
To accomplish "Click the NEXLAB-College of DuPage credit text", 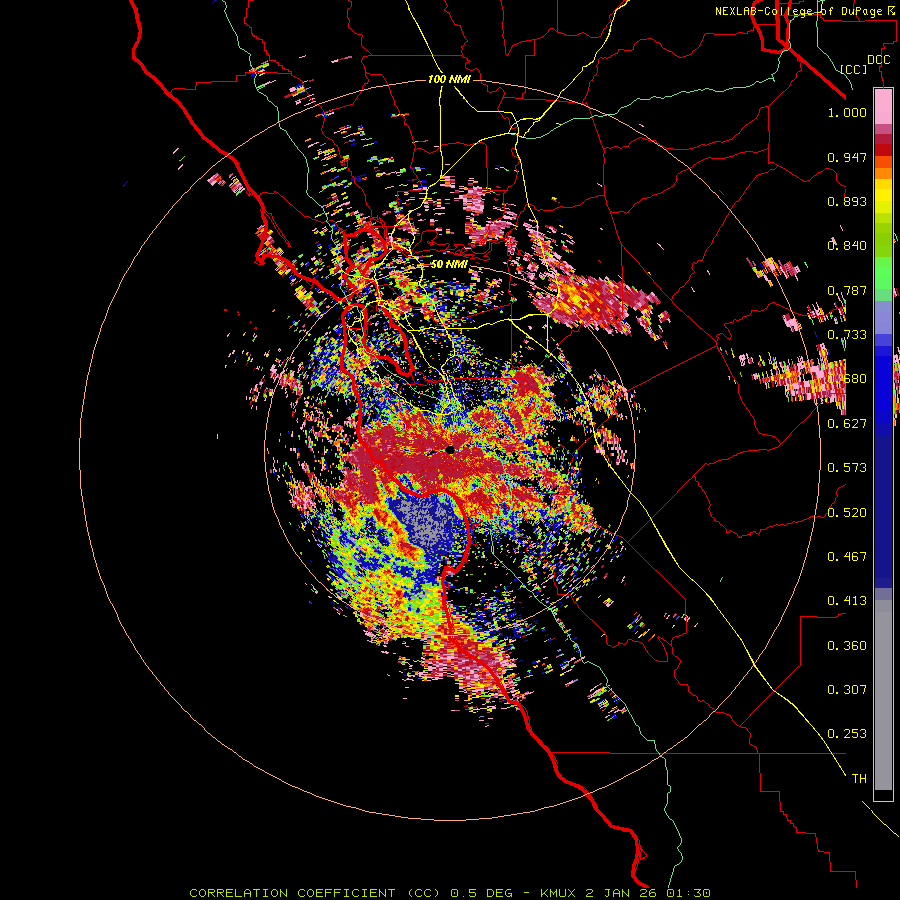I will click(804, 11).
